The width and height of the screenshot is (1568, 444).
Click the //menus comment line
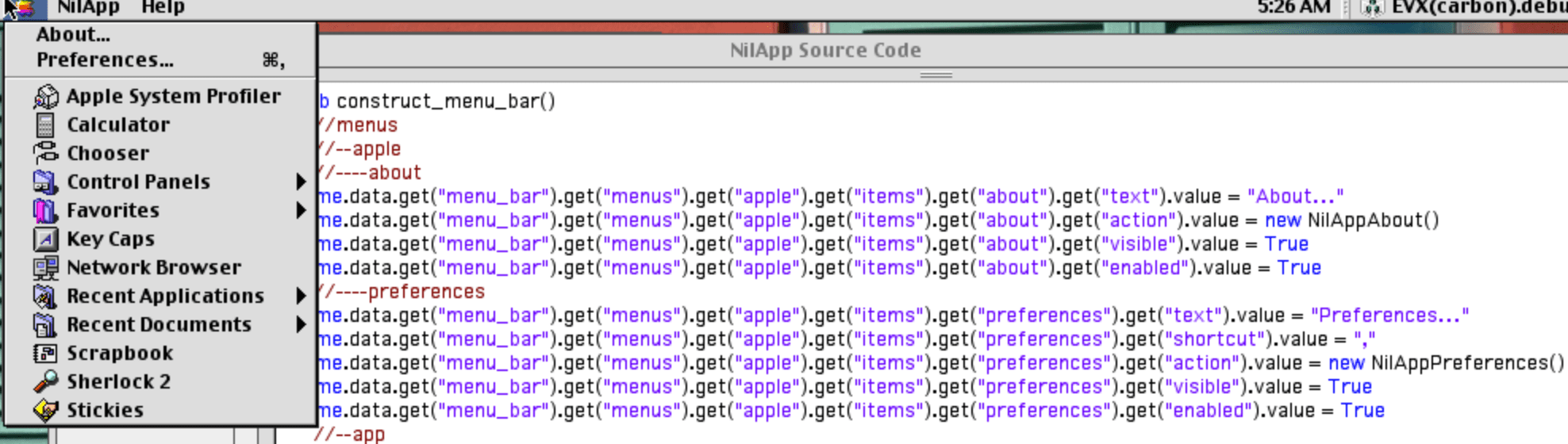357,125
